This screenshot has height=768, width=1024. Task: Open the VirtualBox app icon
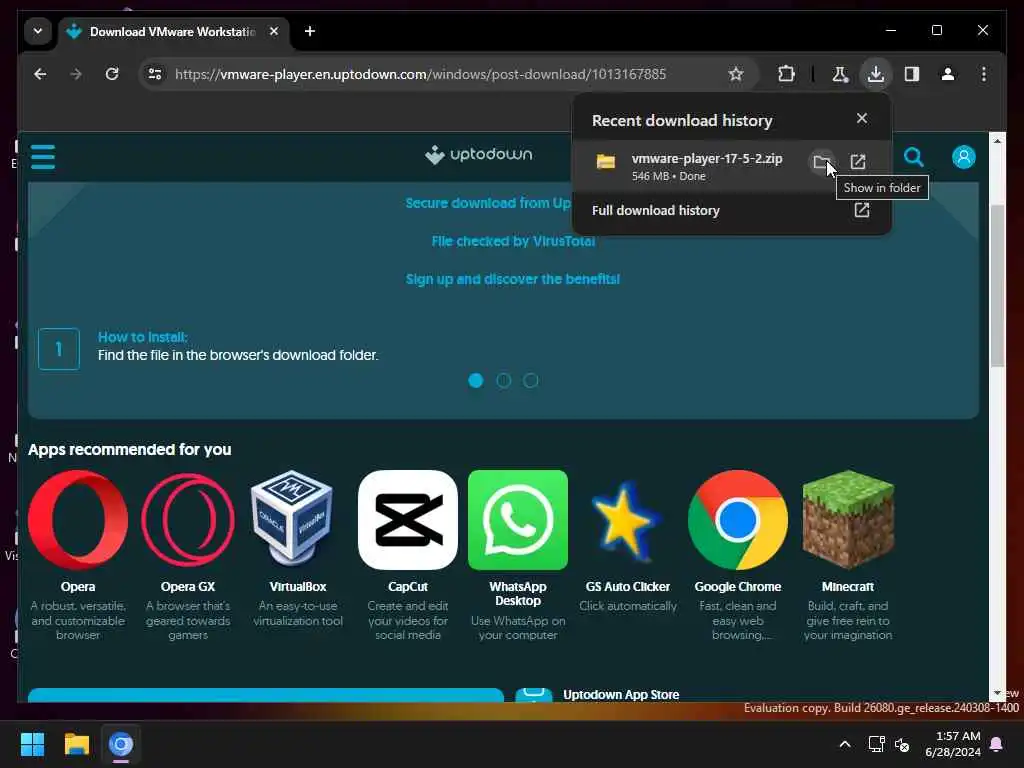[293, 518]
